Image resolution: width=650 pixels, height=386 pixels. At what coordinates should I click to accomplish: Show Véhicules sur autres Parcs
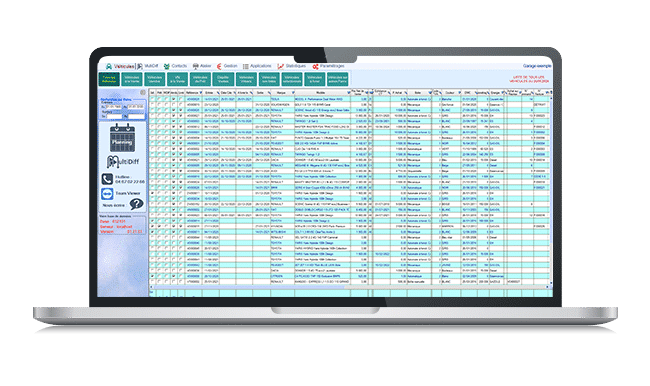[x=337, y=80]
